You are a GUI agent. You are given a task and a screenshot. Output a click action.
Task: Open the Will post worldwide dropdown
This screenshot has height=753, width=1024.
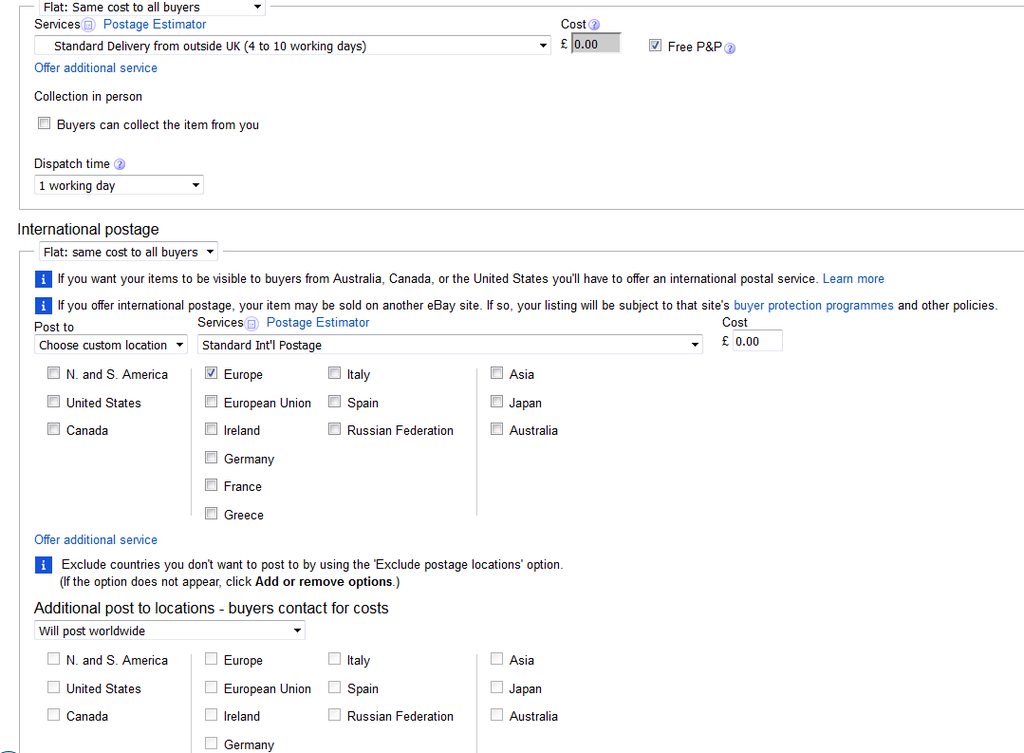(170, 631)
